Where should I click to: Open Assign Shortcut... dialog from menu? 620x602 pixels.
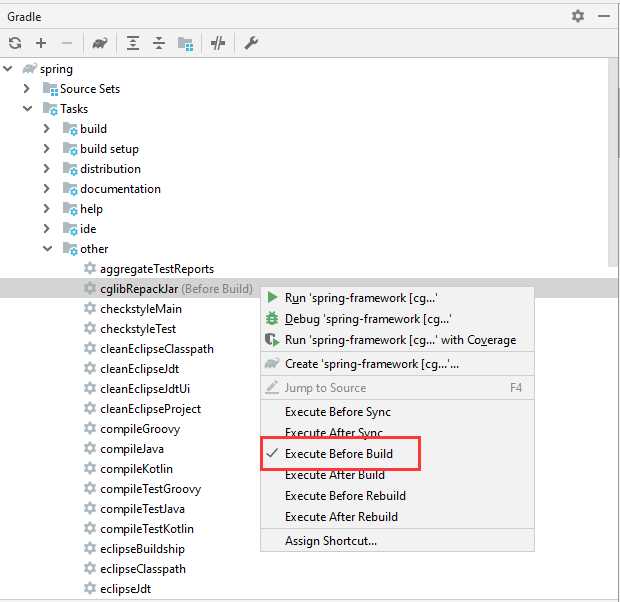(397, 541)
